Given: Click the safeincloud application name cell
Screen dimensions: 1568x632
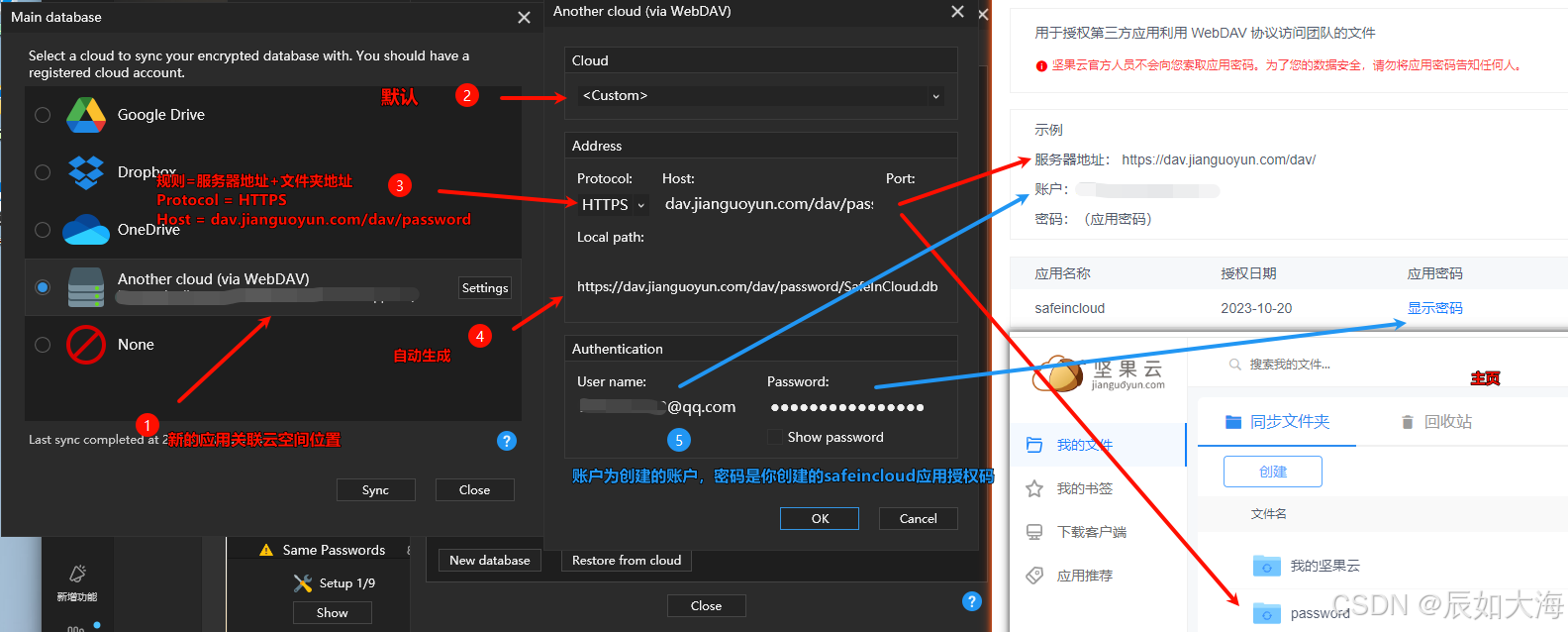Looking at the screenshot, I should point(1070,308).
